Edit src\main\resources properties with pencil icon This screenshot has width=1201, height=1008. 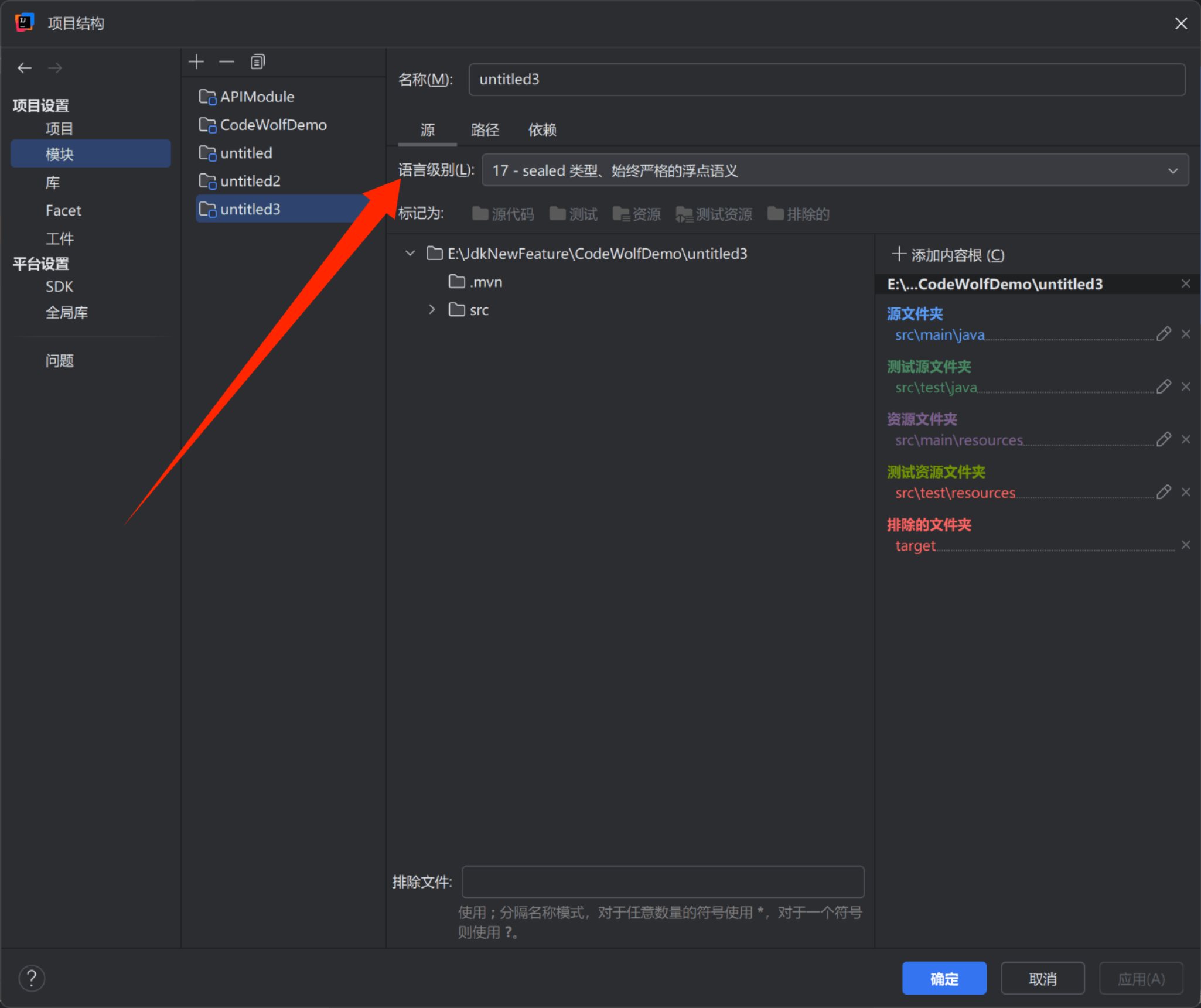pyautogui.click(x=1164, y=439)
